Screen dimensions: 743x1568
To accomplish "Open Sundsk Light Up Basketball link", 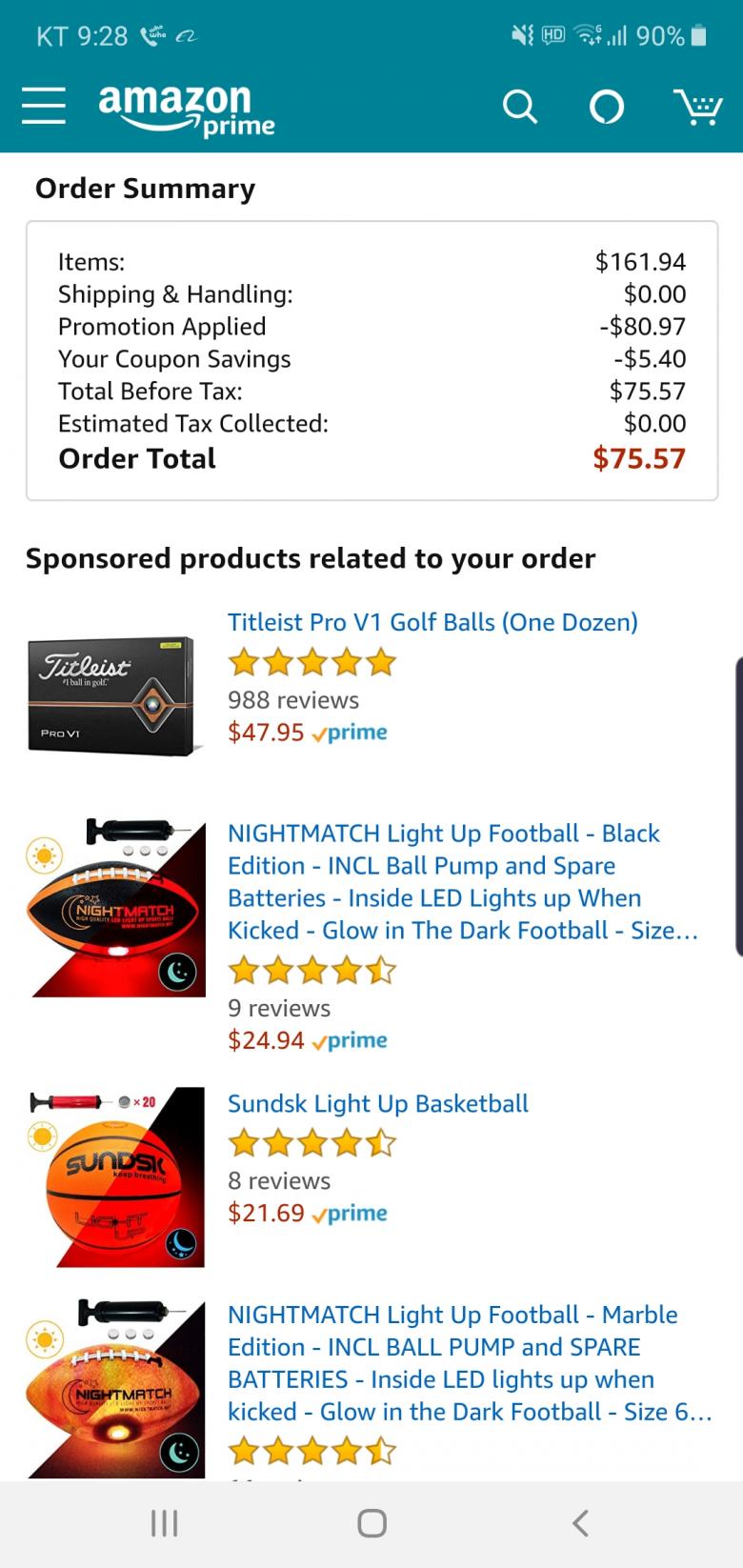I will point(377,1103).
